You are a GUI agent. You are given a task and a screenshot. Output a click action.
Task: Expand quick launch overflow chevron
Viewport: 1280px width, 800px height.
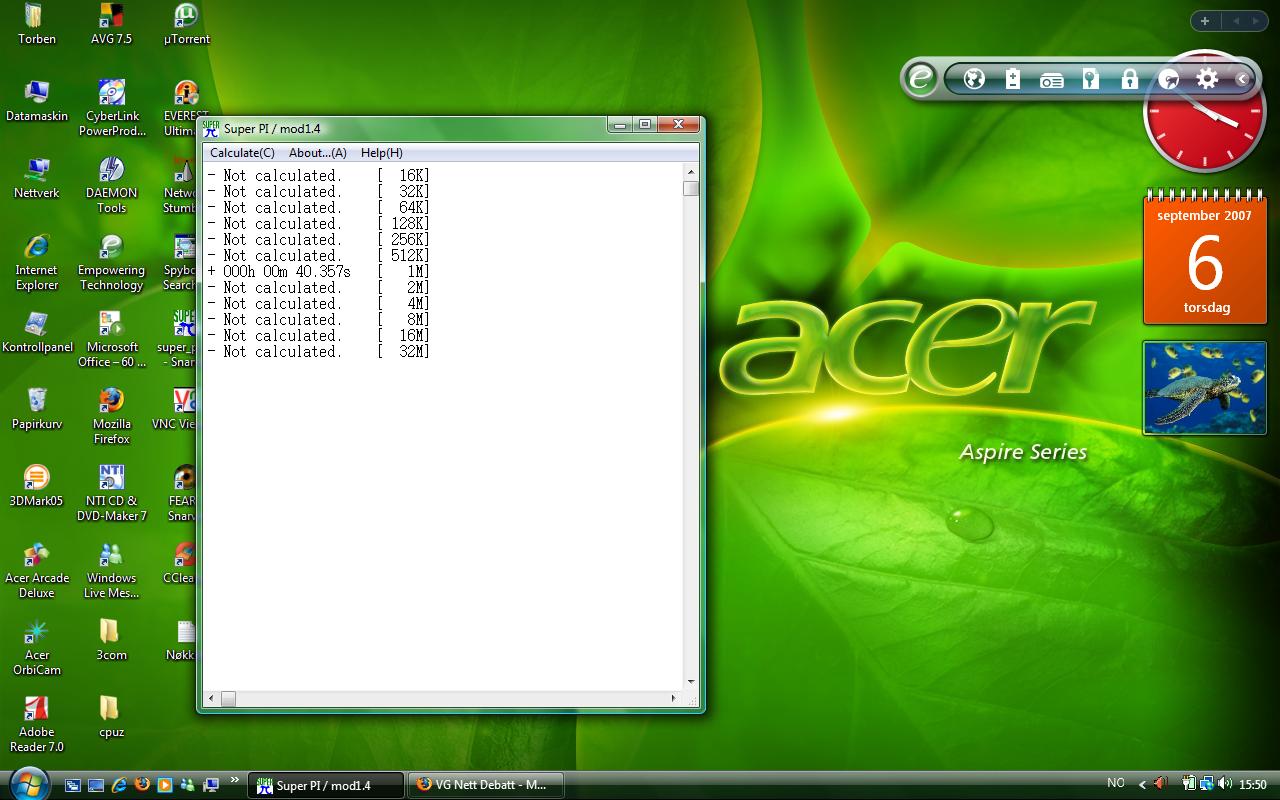(x=235, y=780)
